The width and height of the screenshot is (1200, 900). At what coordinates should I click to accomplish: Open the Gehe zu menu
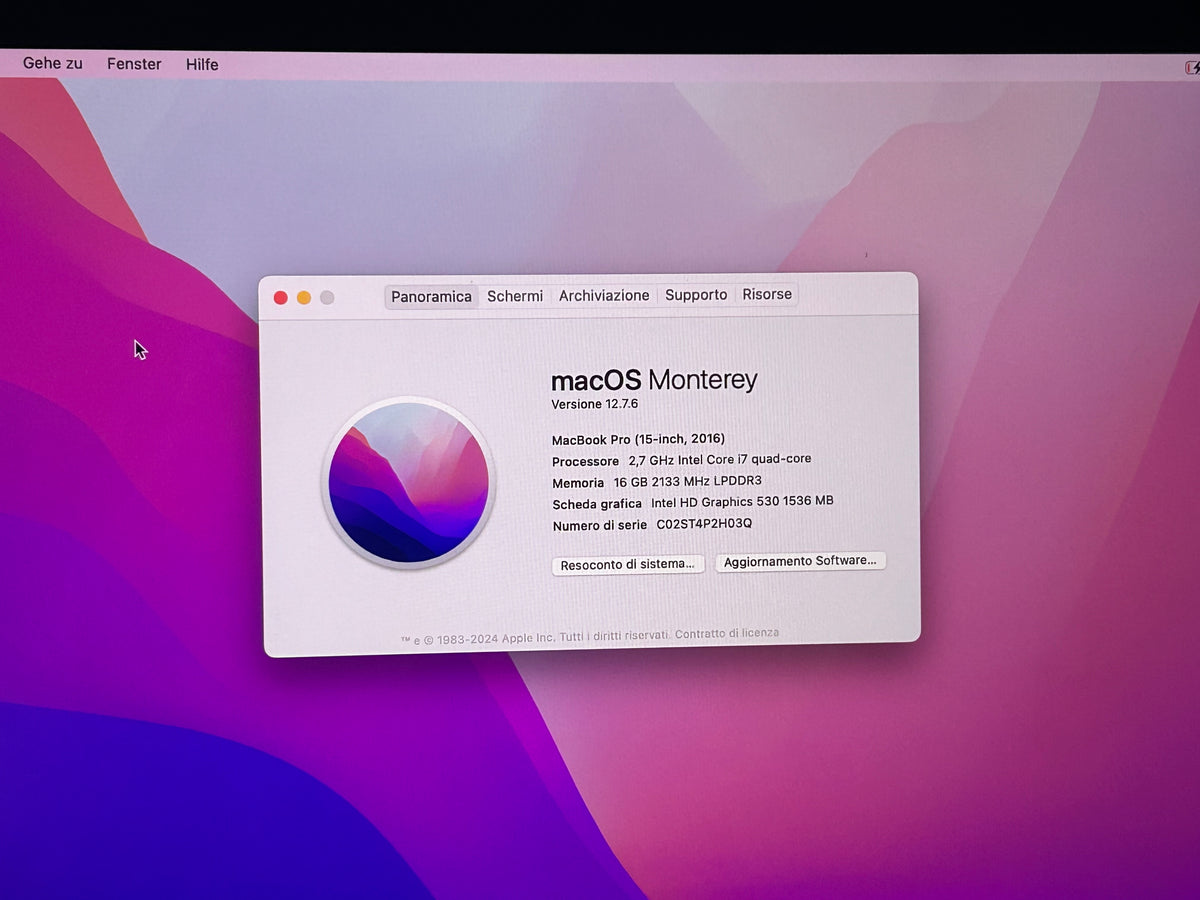click(53, 63)
